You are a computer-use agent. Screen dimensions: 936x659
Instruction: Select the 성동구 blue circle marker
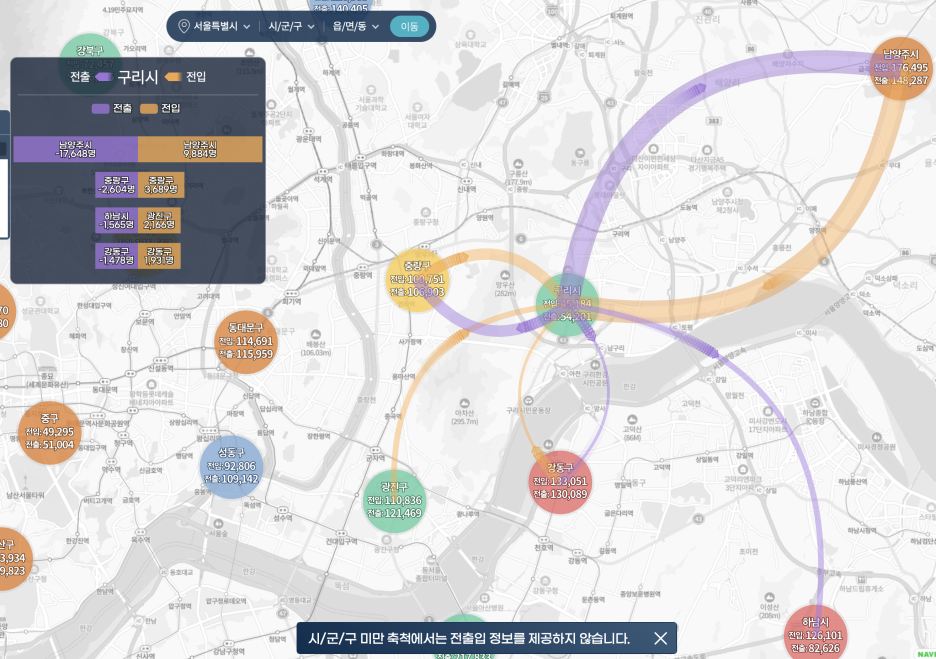[231, 467]
